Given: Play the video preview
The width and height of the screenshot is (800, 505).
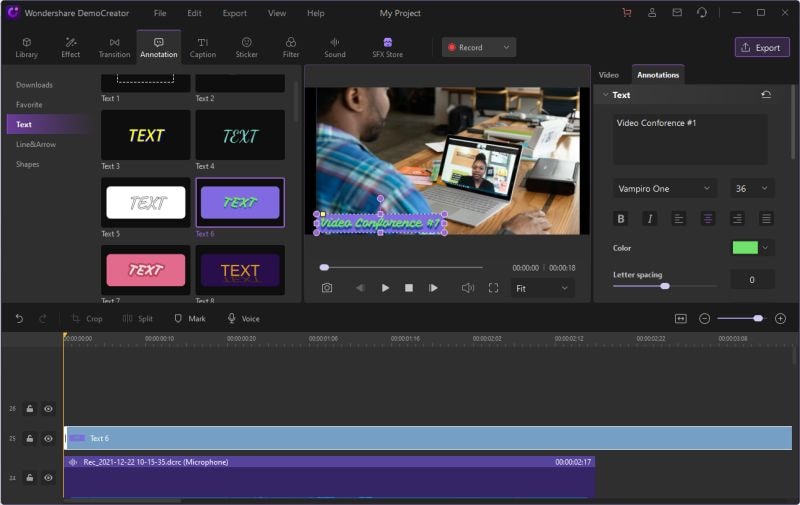Looking at the screenshot, I should click(x=385, y=288).
